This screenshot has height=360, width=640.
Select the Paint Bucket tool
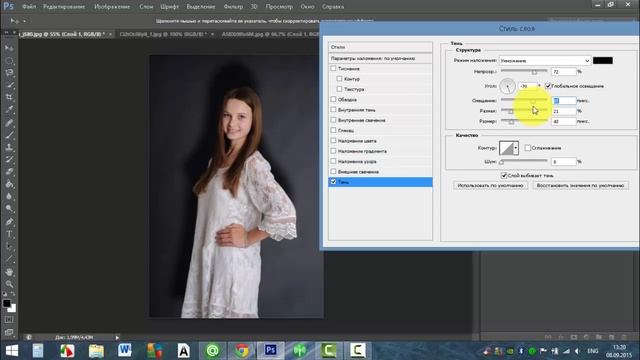click(x=9, y=184)
